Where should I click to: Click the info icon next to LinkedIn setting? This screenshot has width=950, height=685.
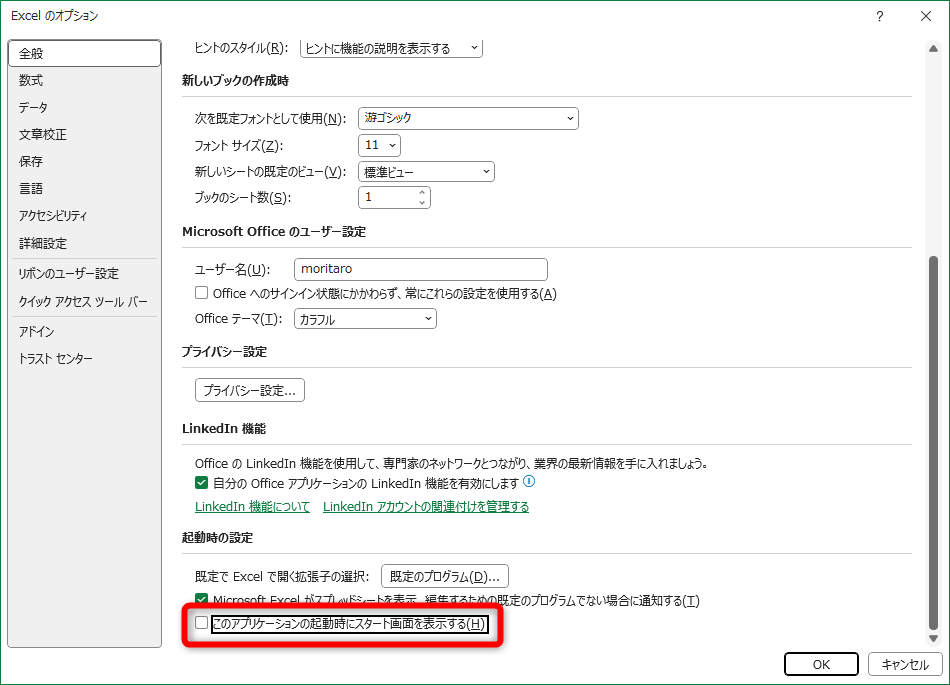pyautogui.click(x=528, y=482)
